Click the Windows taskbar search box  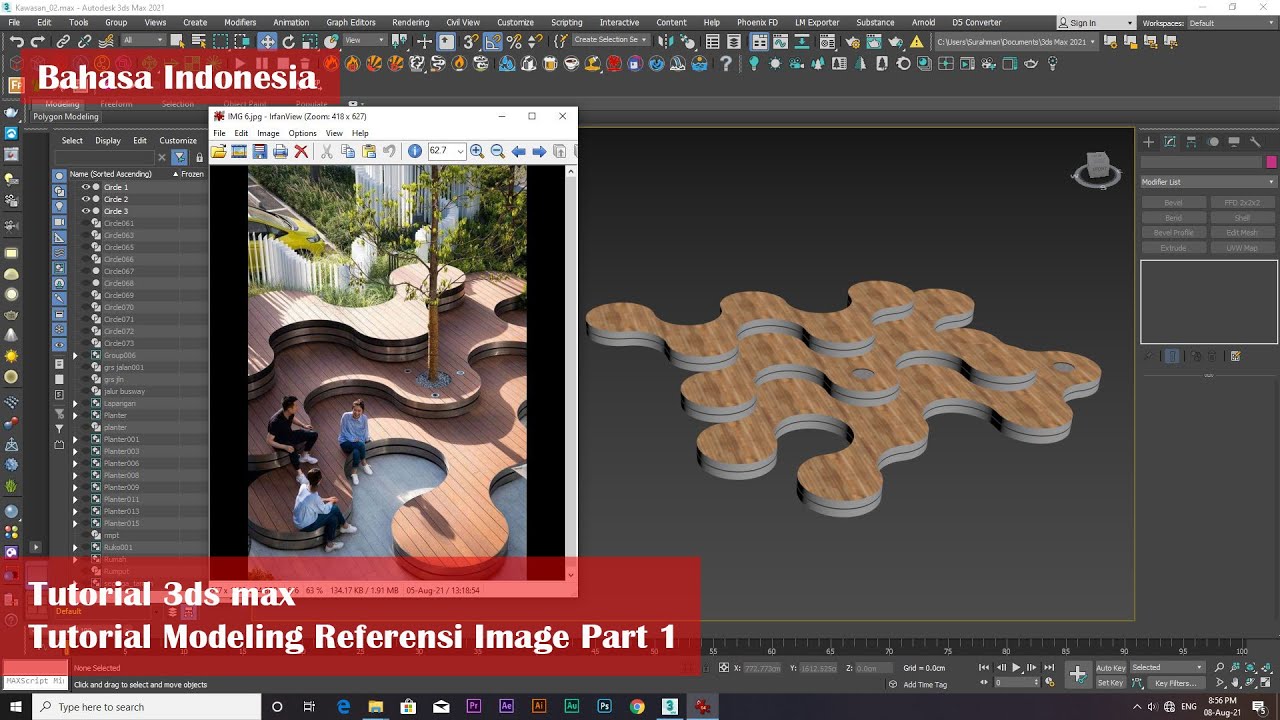click(x=147, y=707)
